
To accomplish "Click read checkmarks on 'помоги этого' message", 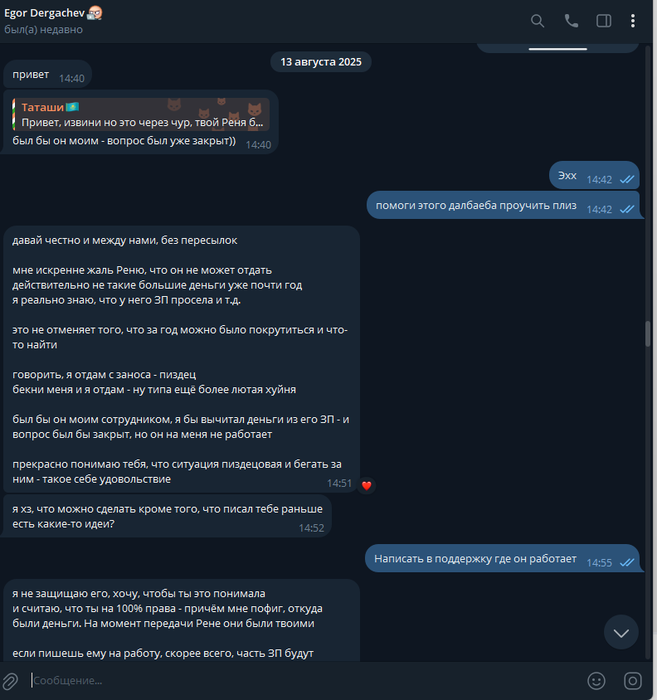I will tap(627, 209).
